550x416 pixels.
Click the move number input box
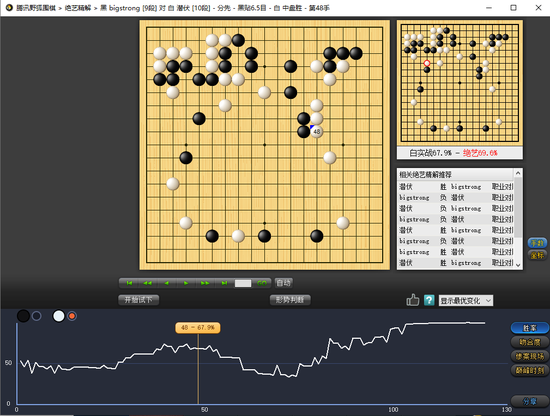pyautogui.click(x=243, y=283)
